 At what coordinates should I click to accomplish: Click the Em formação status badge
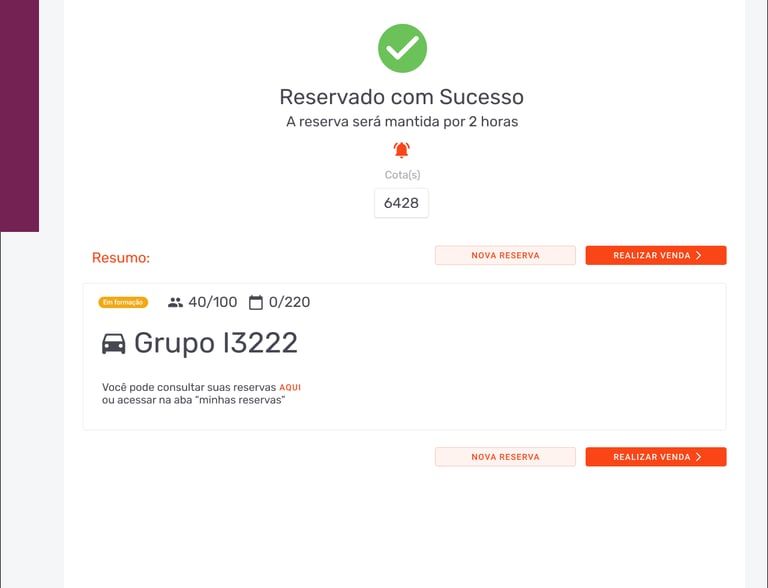point(123,302)
